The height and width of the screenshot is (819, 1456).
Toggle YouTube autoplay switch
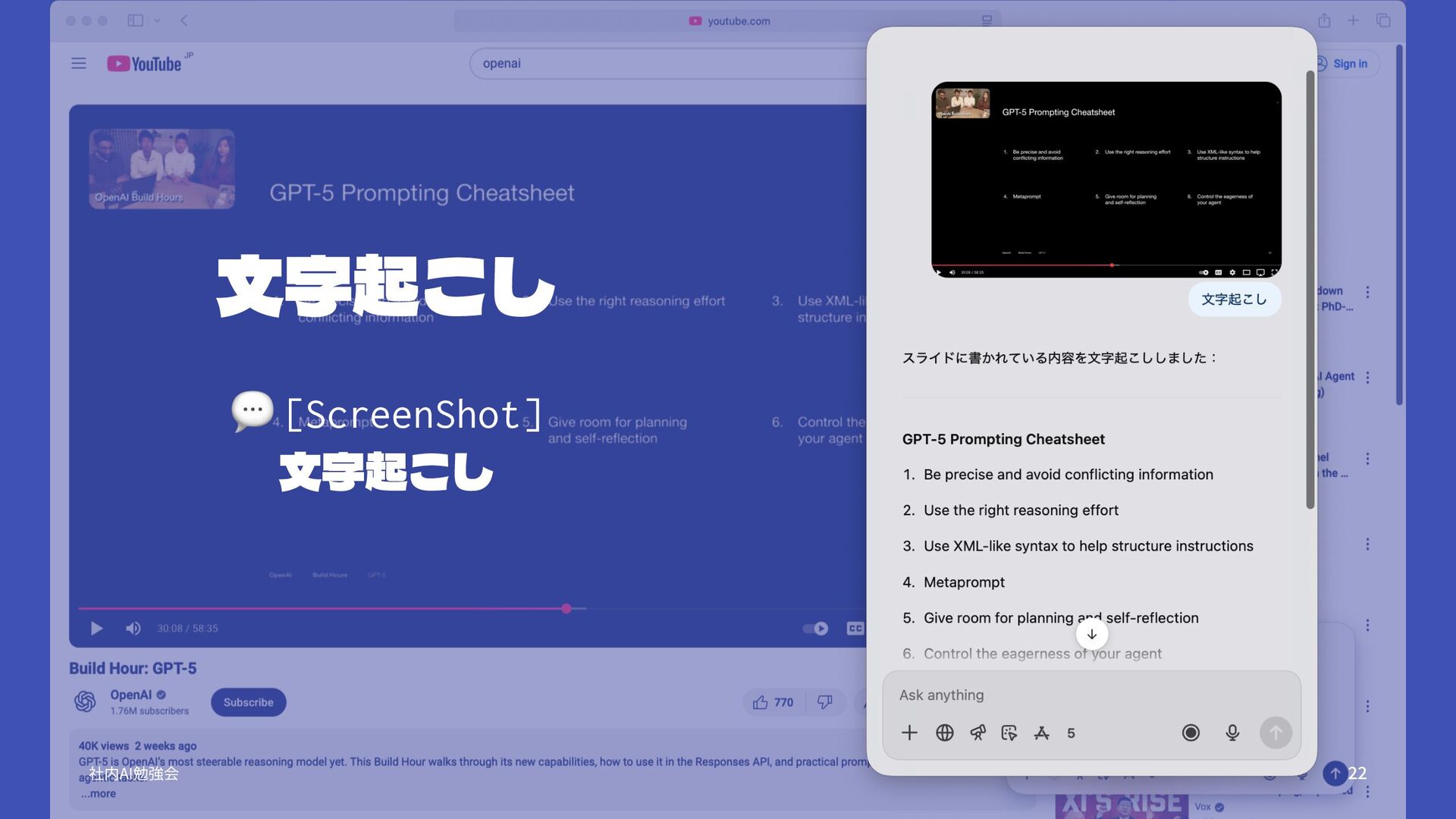click(x=815, y=628)
